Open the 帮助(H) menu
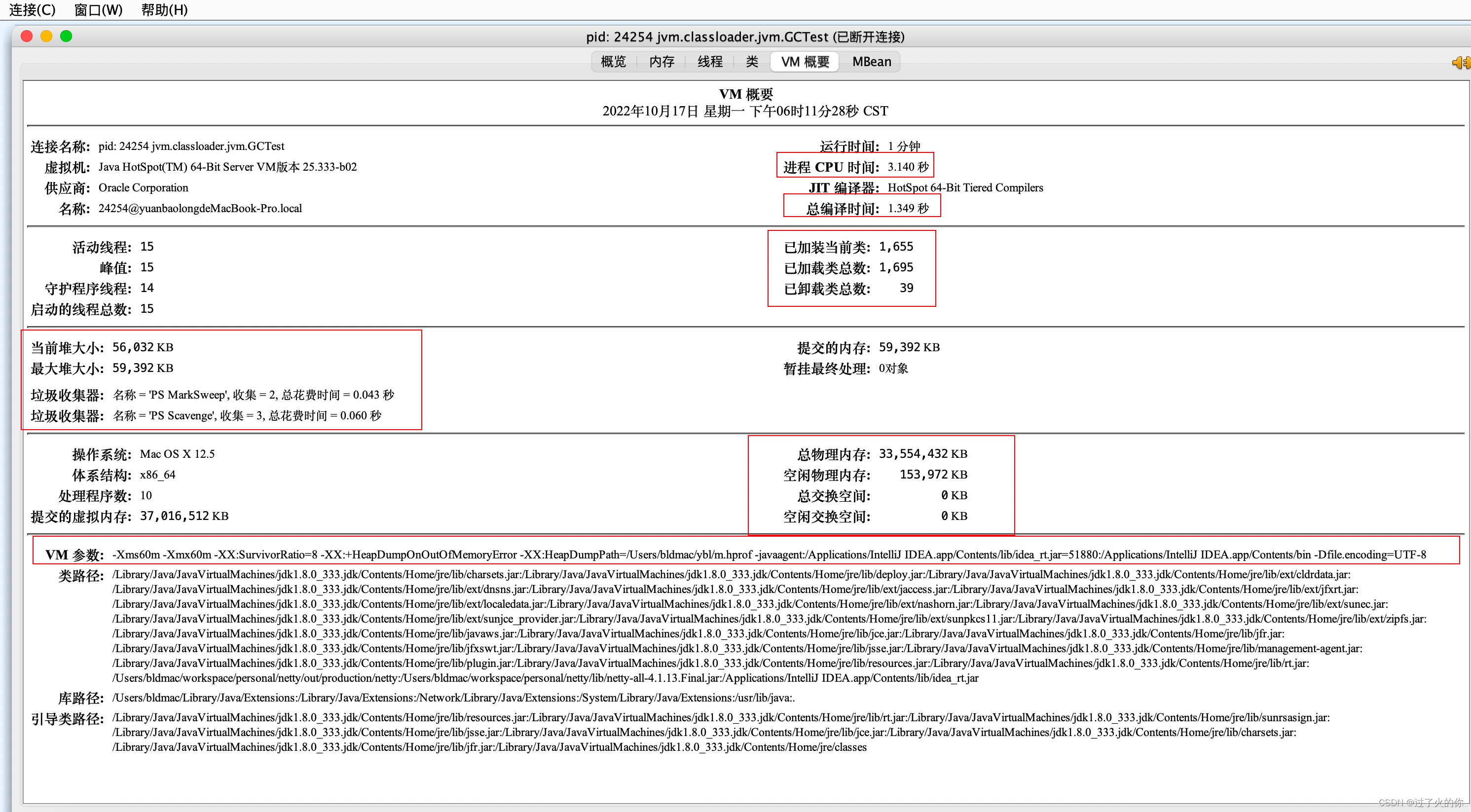The image size is (1471, 812). (164, 10)
